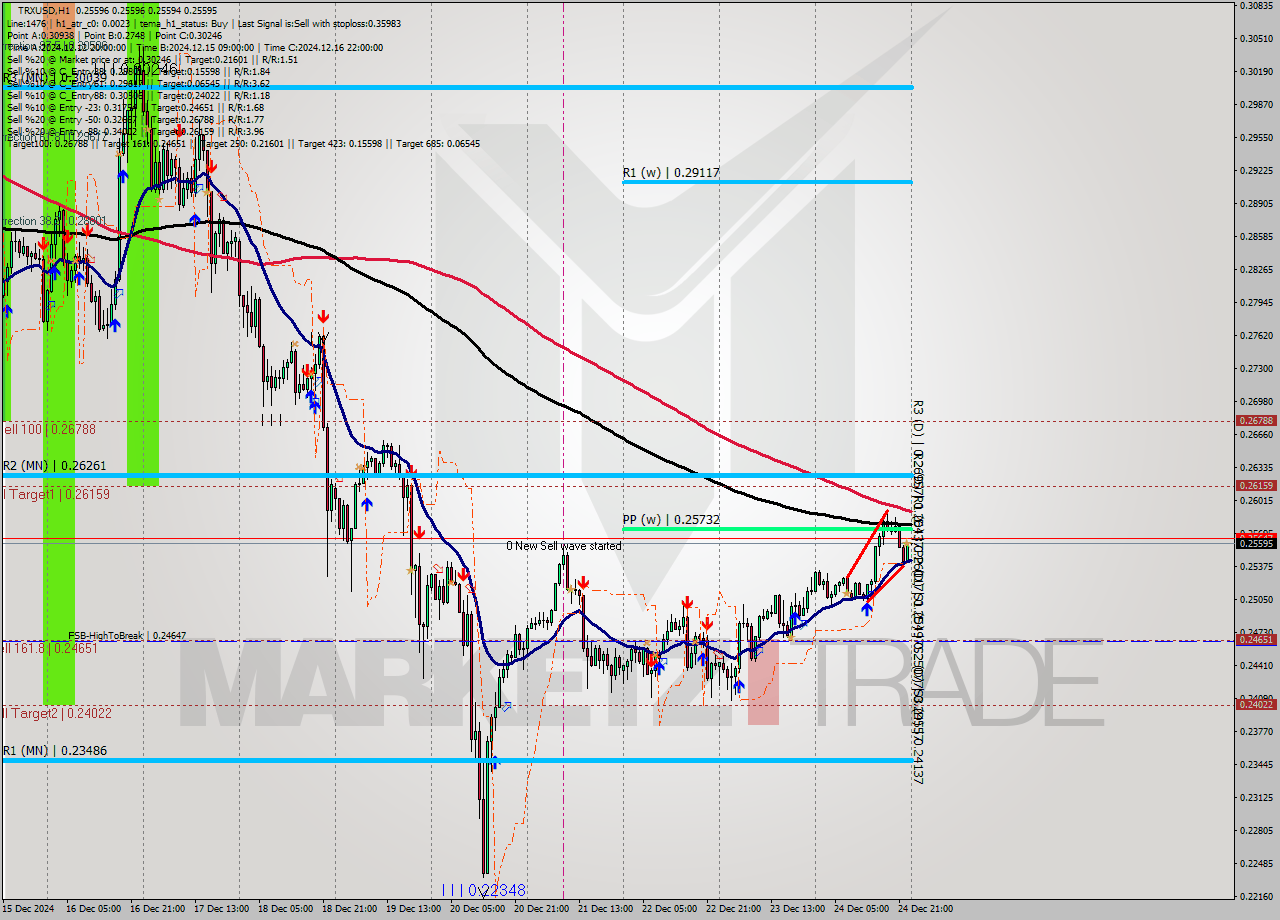1280x920 pixels.
Task: Click the '24 Dec 05:00' time axis label
Action: tap(859, 909)
